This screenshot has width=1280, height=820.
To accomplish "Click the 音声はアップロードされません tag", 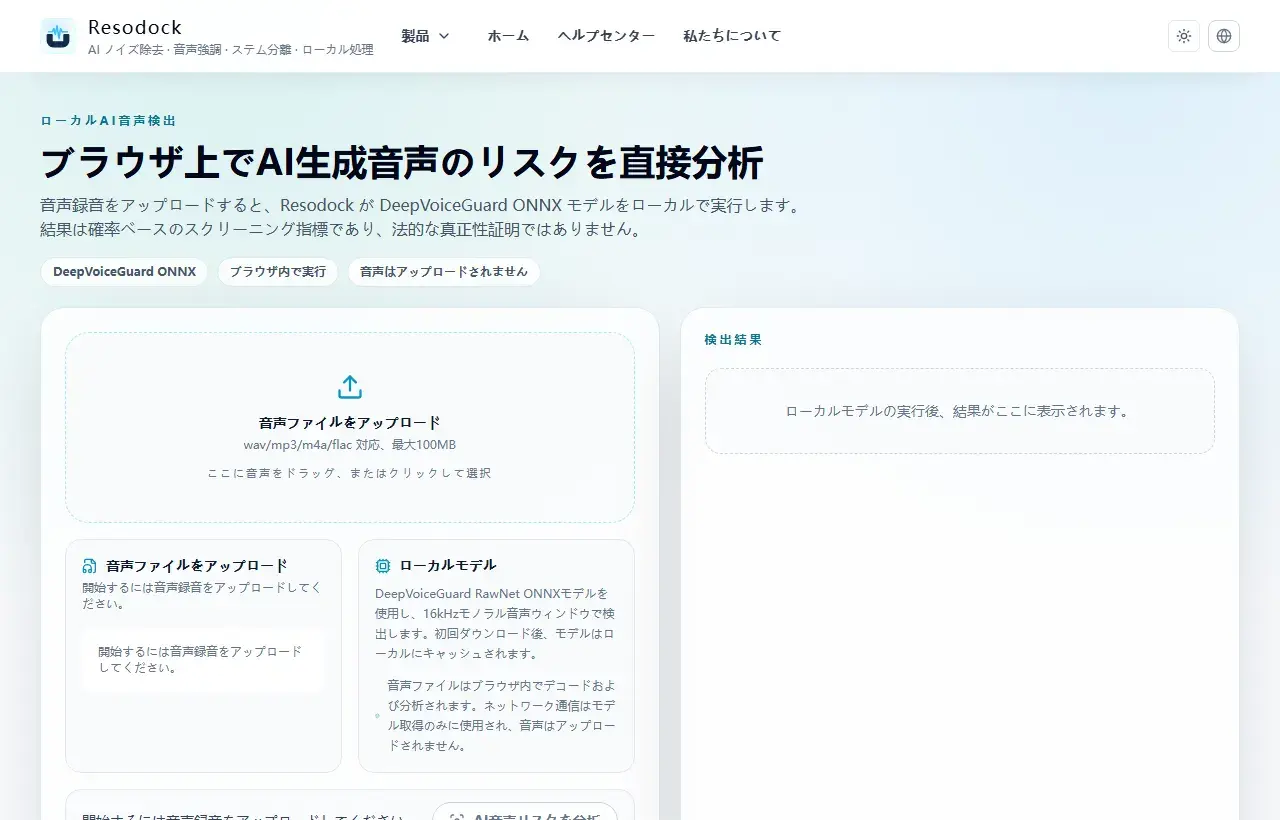I will pyautogui.click(x=444, y=272).
